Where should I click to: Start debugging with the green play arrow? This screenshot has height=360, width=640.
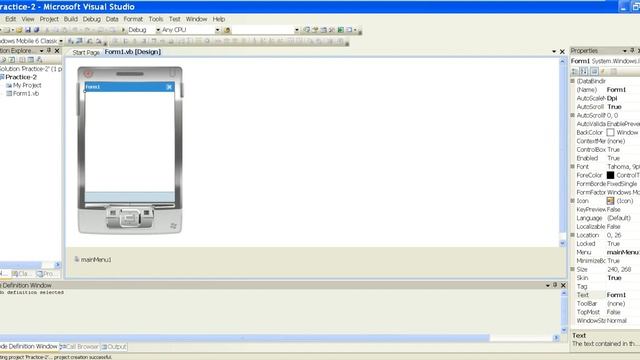(x=123, y=30)
